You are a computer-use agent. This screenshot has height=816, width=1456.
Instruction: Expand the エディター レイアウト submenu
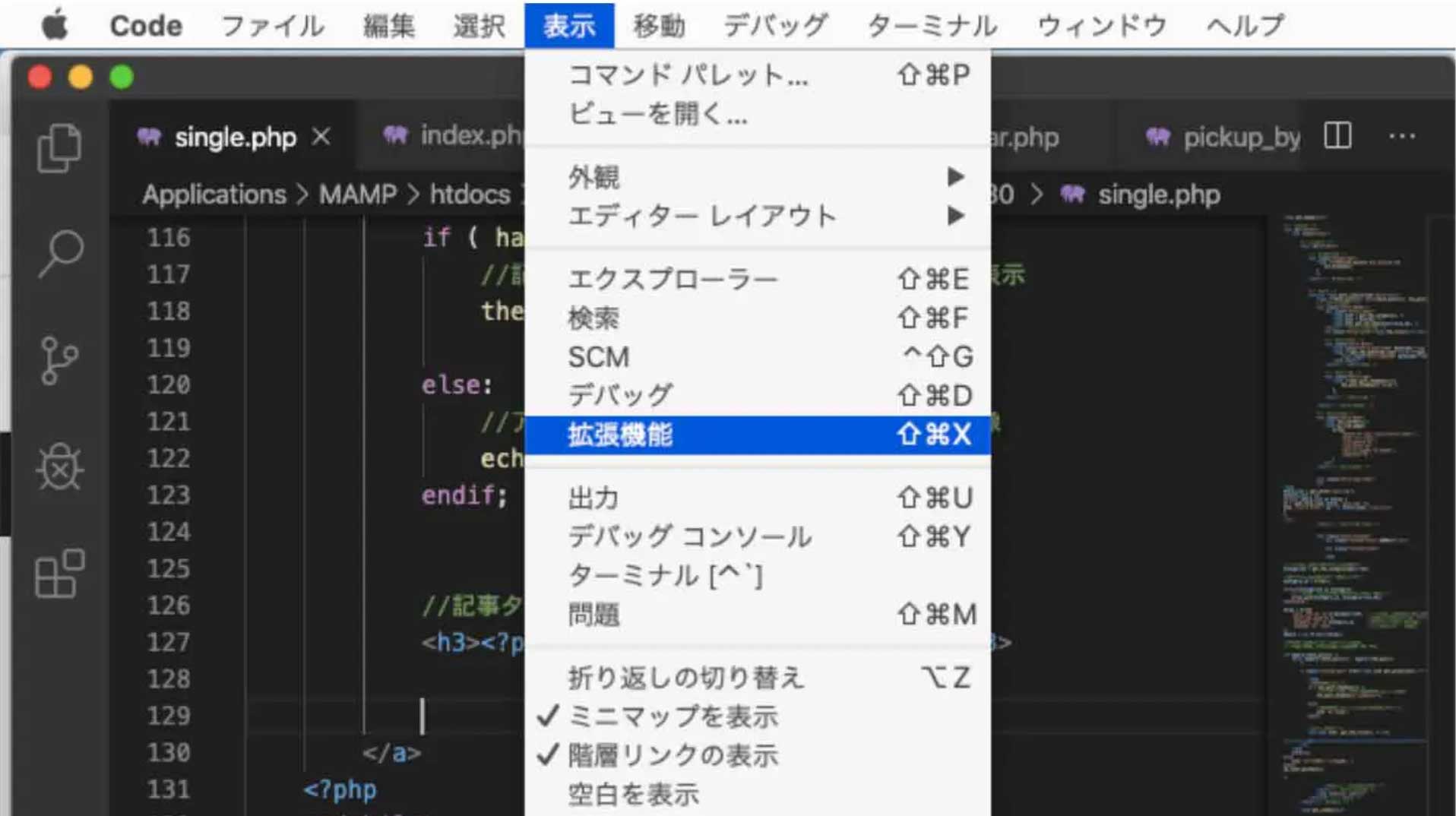758,216
